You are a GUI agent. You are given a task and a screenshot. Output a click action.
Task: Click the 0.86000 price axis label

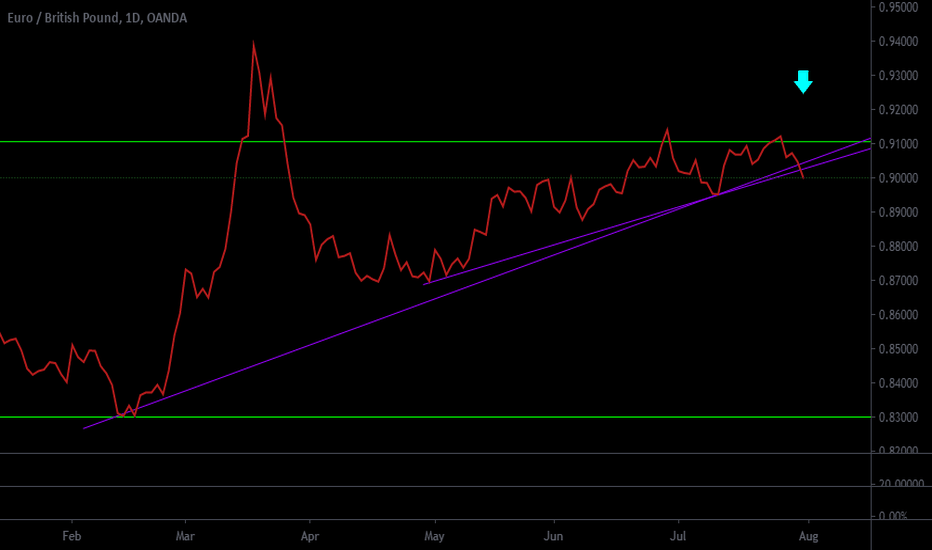898,315
